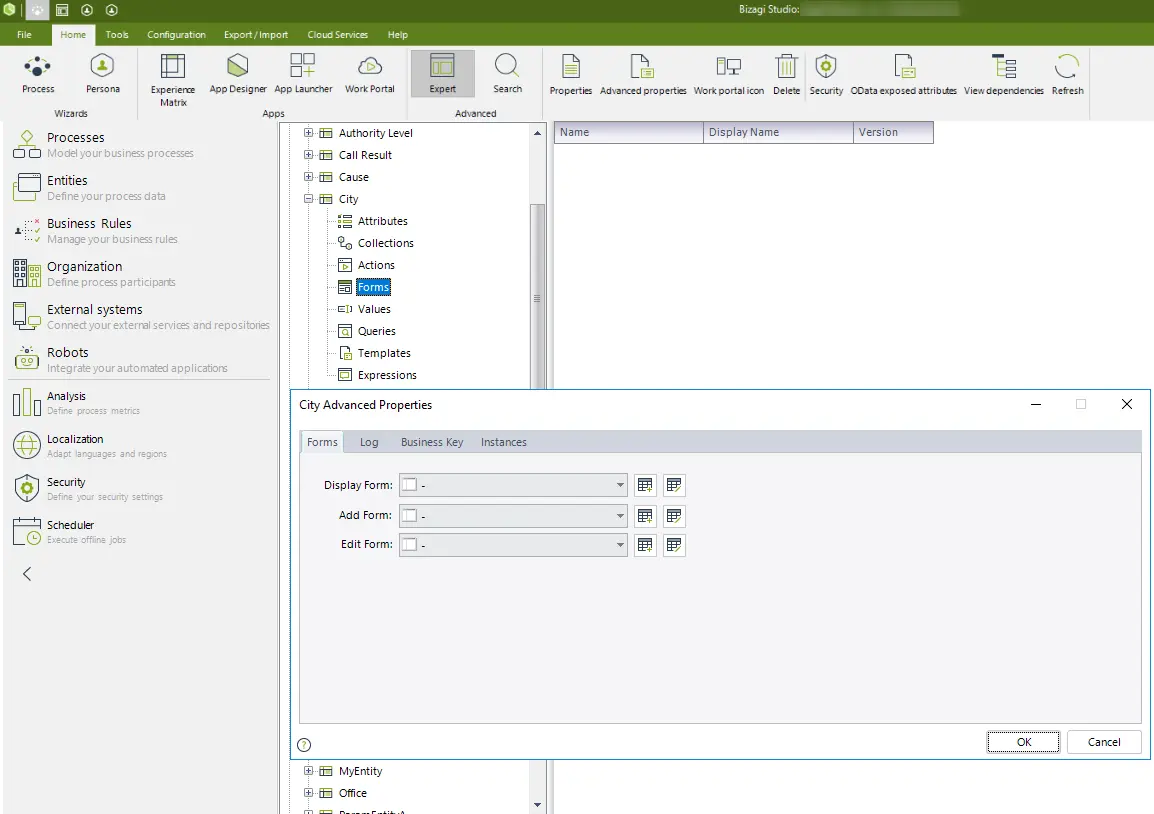Select Attributes under City

click(x=382, y=221)
